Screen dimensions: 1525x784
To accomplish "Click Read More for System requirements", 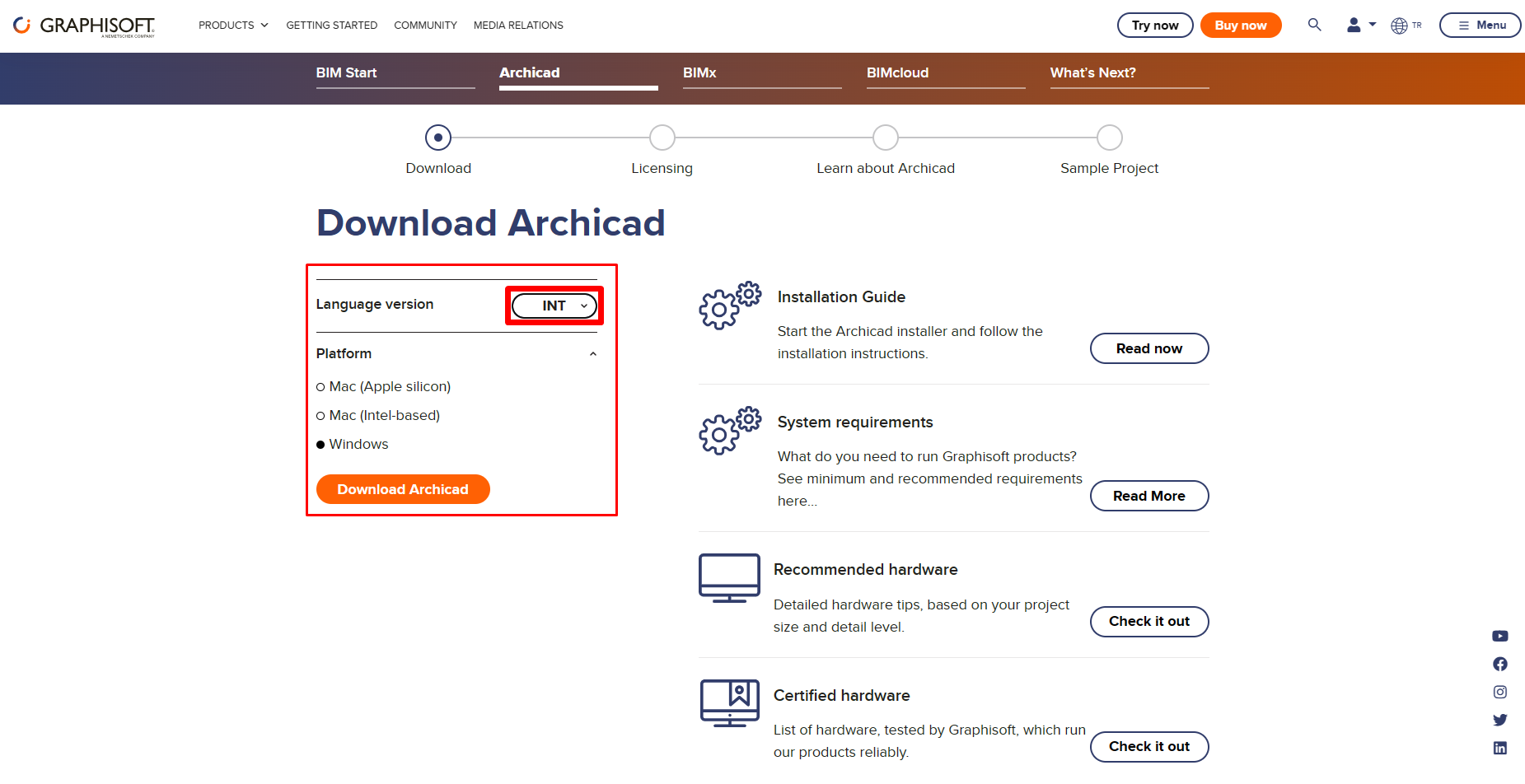I will 1149,496.
